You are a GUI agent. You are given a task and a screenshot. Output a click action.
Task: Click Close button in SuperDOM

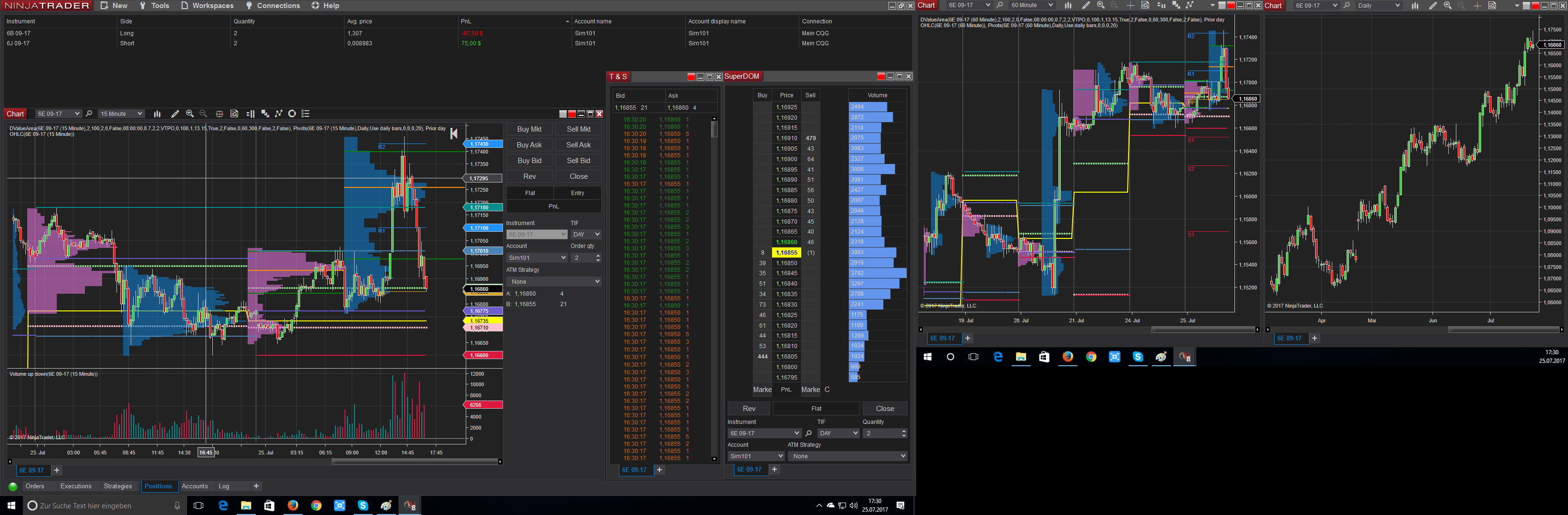pyautogui.click(x=885, y=409)
